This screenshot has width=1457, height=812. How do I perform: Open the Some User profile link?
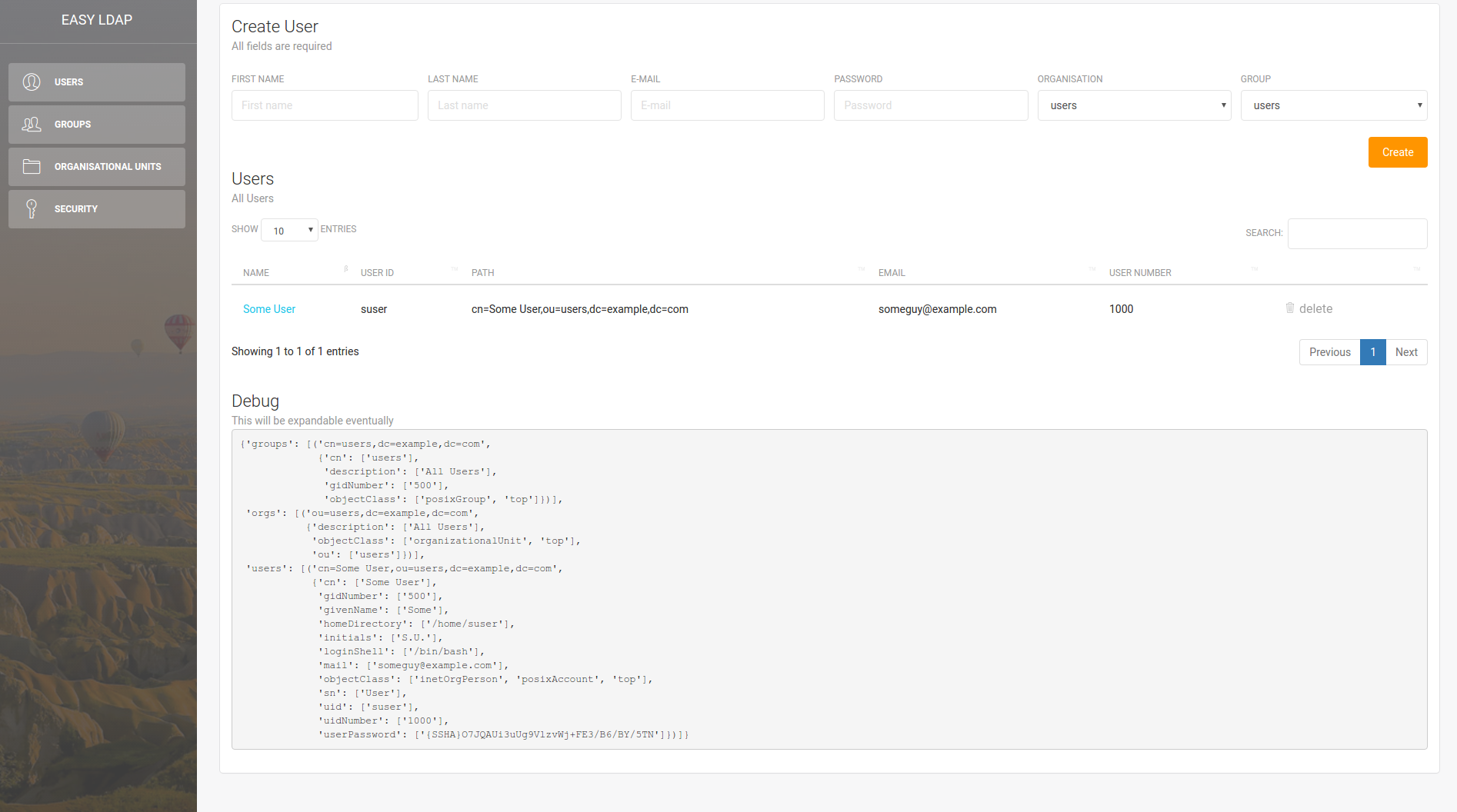click(268, 308)
